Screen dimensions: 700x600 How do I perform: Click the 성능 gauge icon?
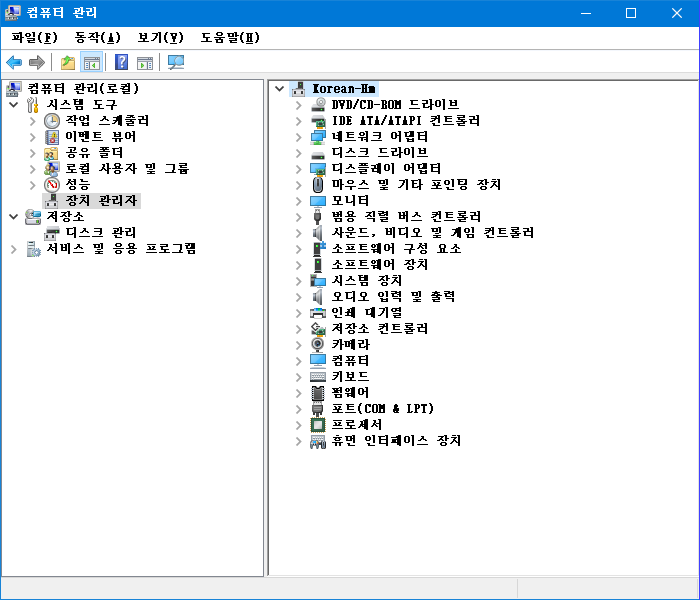[x=52, y=185]
